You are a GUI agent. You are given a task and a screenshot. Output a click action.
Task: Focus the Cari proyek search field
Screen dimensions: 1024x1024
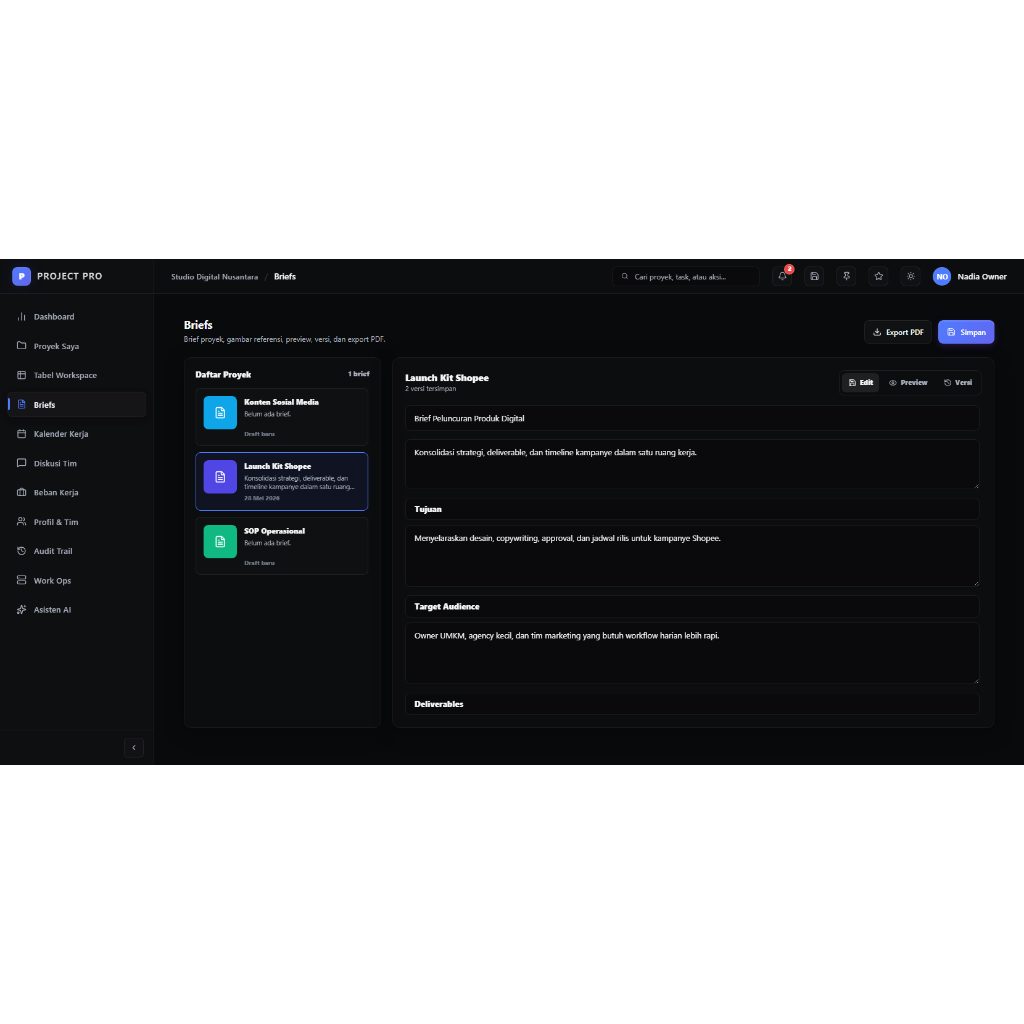click(686, 277)
